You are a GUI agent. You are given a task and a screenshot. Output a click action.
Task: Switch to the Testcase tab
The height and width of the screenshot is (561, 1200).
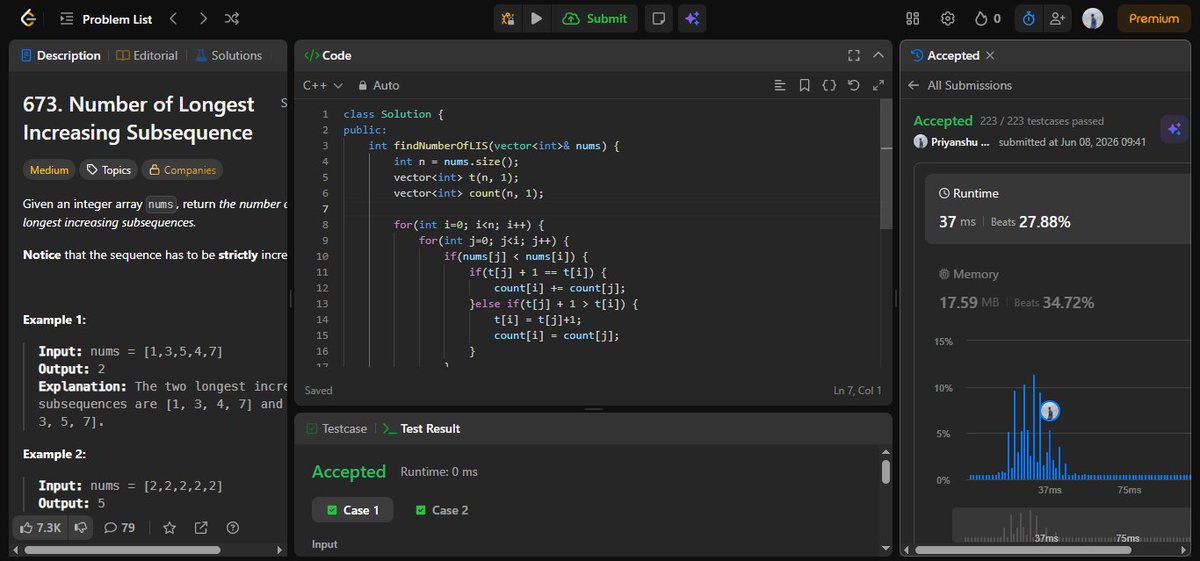coord(336,428)
